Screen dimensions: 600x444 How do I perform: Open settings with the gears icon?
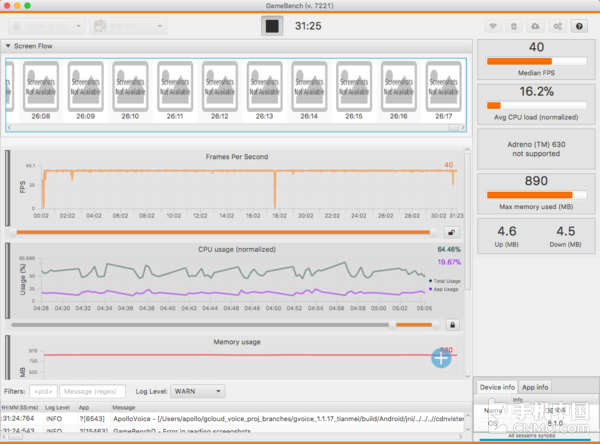(556, 26)
